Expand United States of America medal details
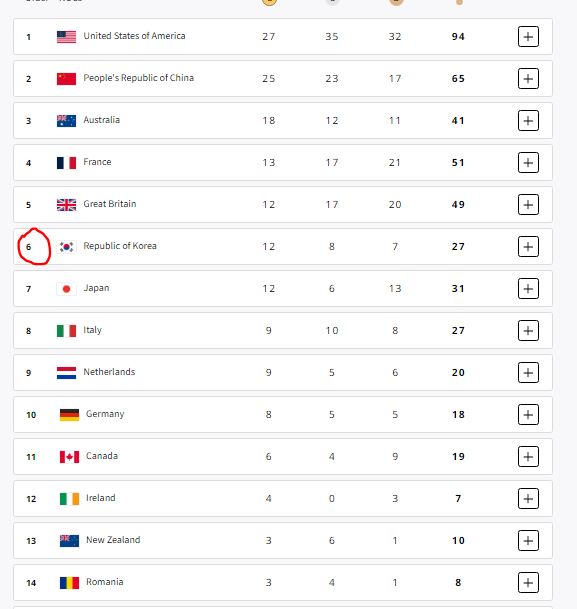Image resolution: width=577 pixels, height=609 pixels. tap(528, 37)
